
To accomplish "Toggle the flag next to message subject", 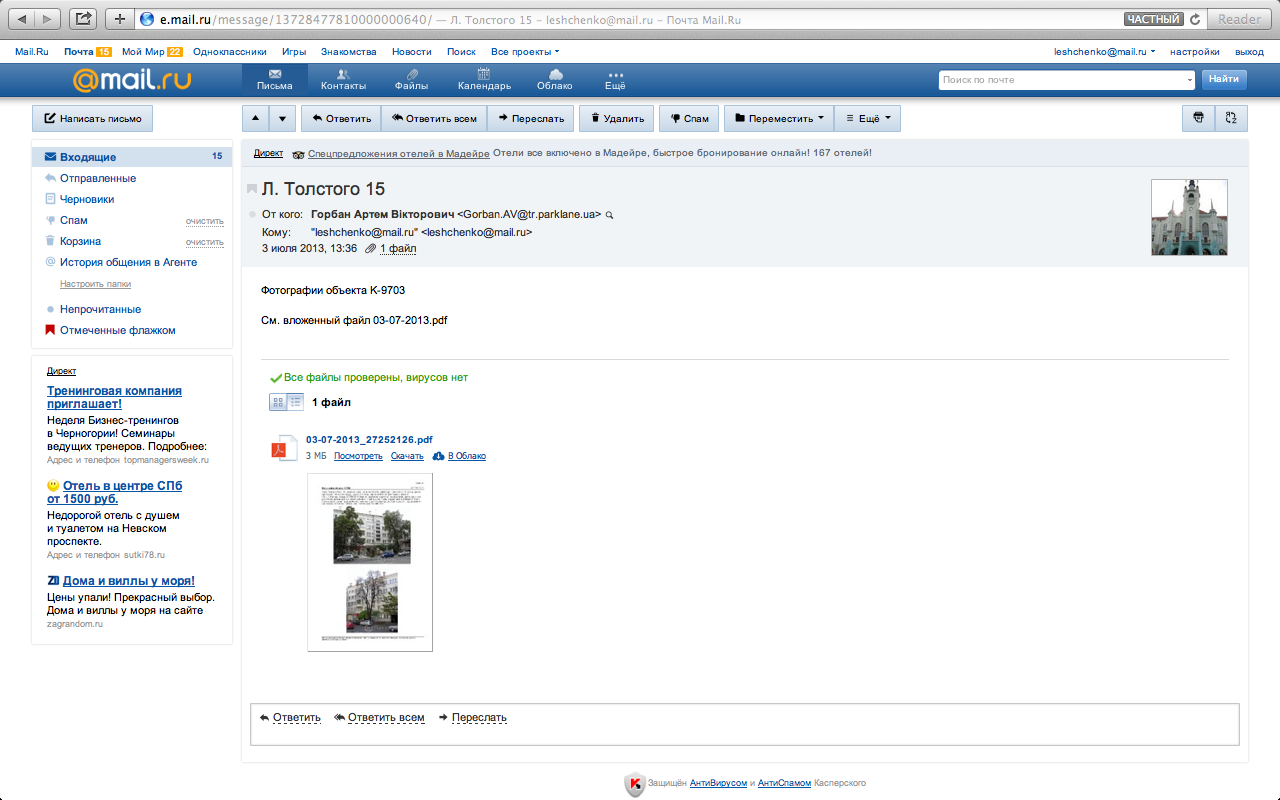I will 252,190.
